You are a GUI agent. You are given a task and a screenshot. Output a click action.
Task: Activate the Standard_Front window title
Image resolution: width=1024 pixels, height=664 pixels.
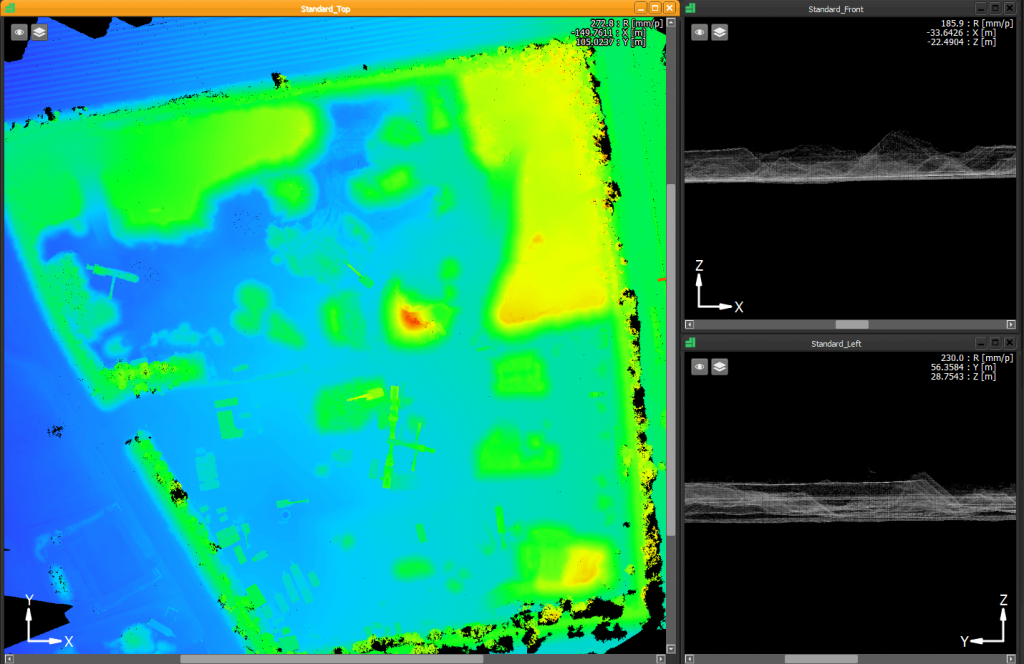point(836,9)
